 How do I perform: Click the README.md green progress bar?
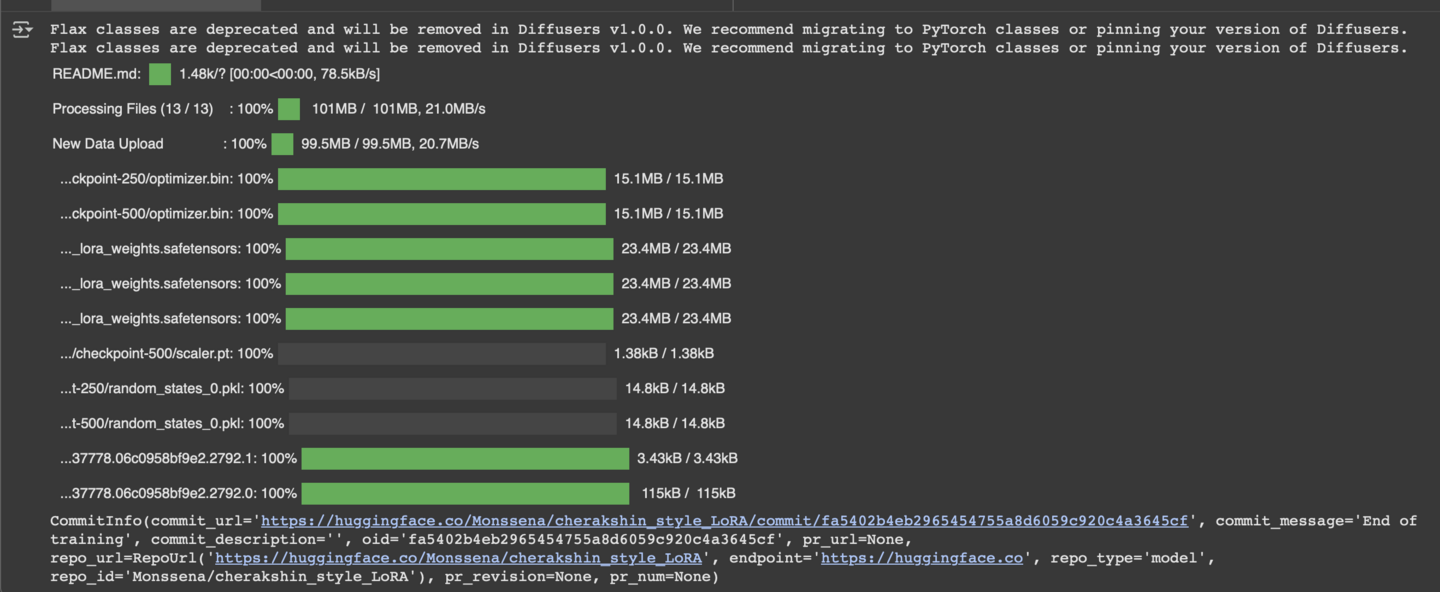point(160,74)
